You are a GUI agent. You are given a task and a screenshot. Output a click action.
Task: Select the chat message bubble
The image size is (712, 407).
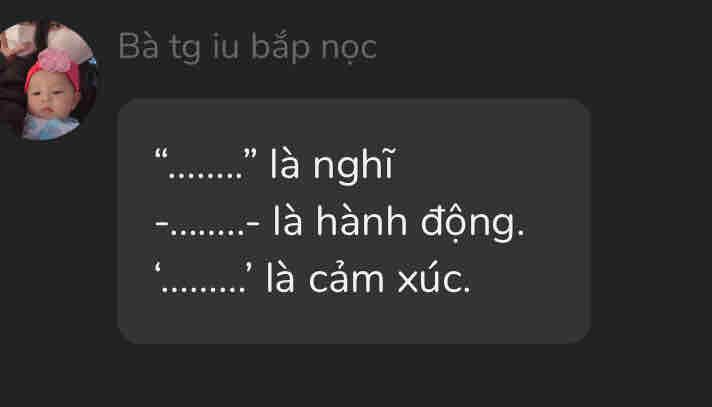coord(354,221)
